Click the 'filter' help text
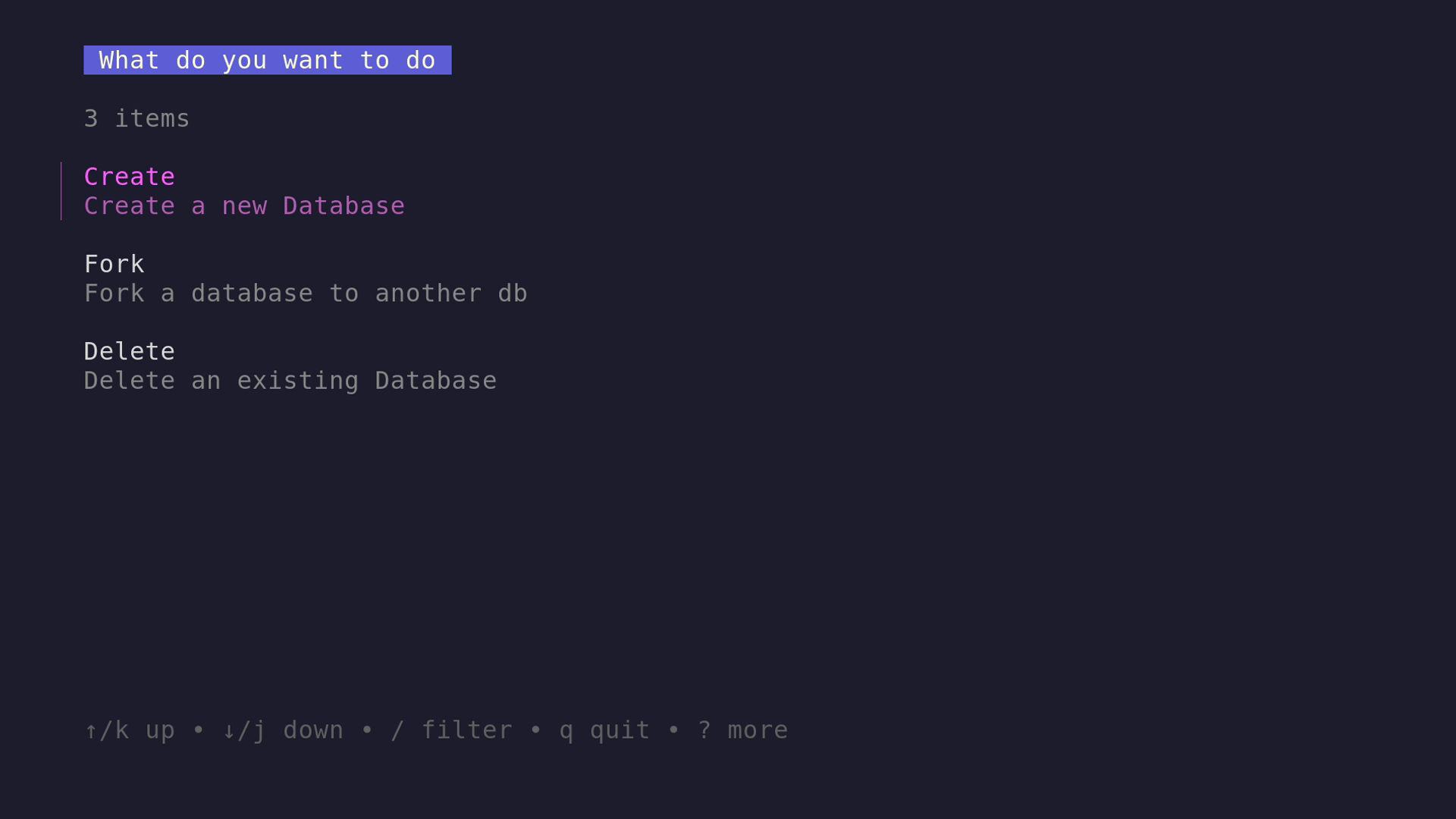 [x=467, y=730]
